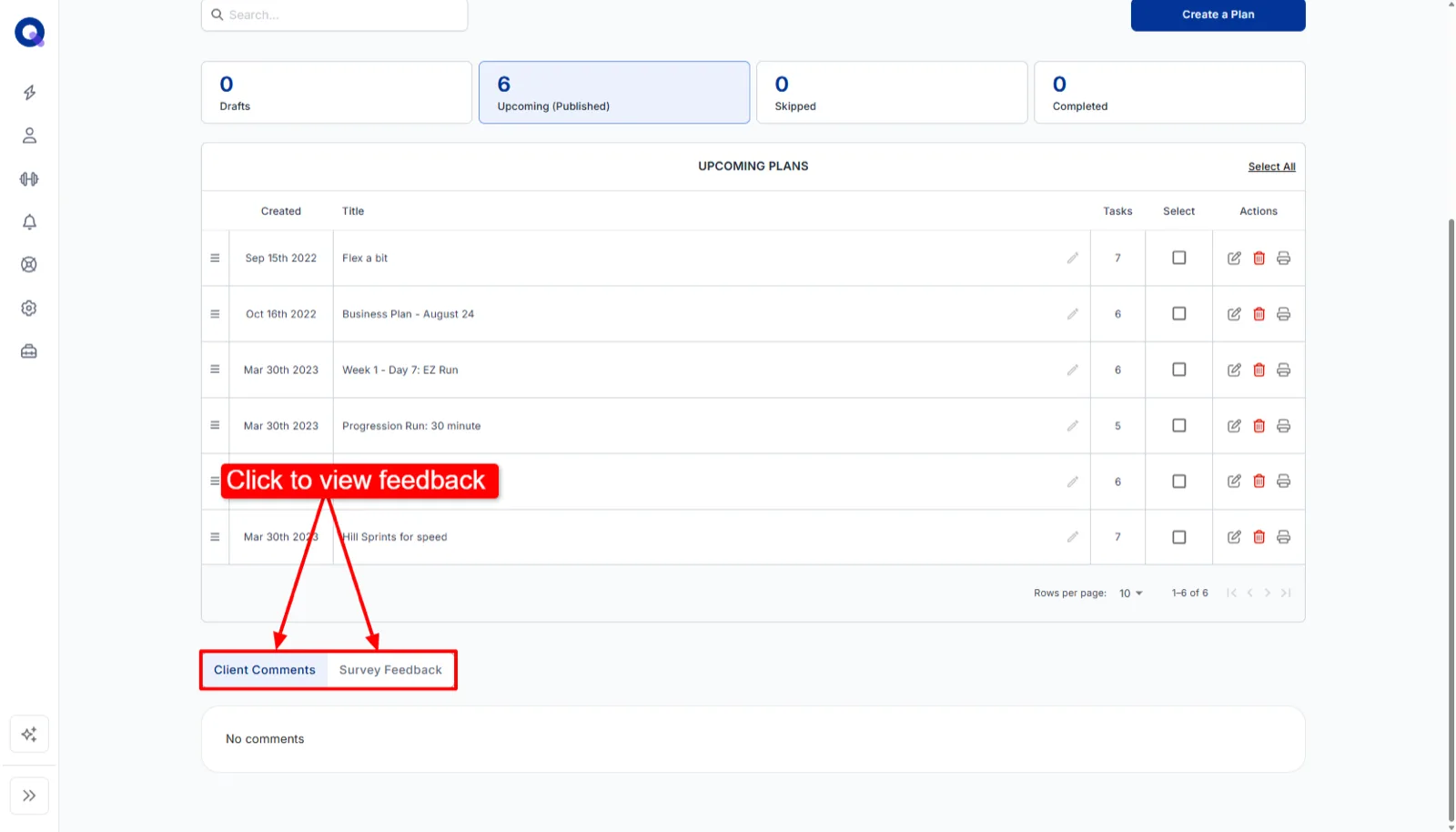Viewport: 1456px width, 832px height.
Task: Rename Hill Sprints for speed with pencil
Action: pos(1073,537)
